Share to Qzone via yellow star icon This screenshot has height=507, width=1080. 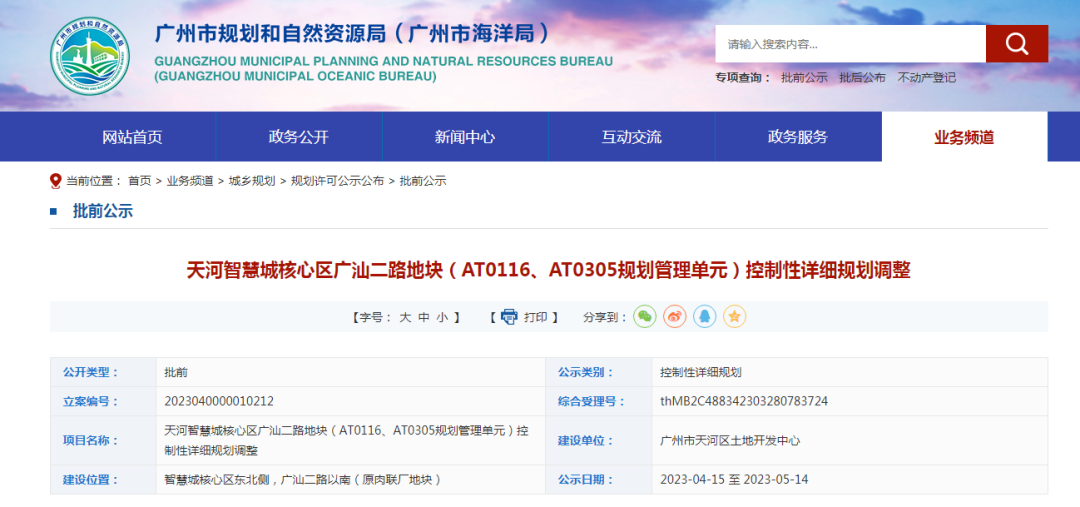[x=735, y=316]
